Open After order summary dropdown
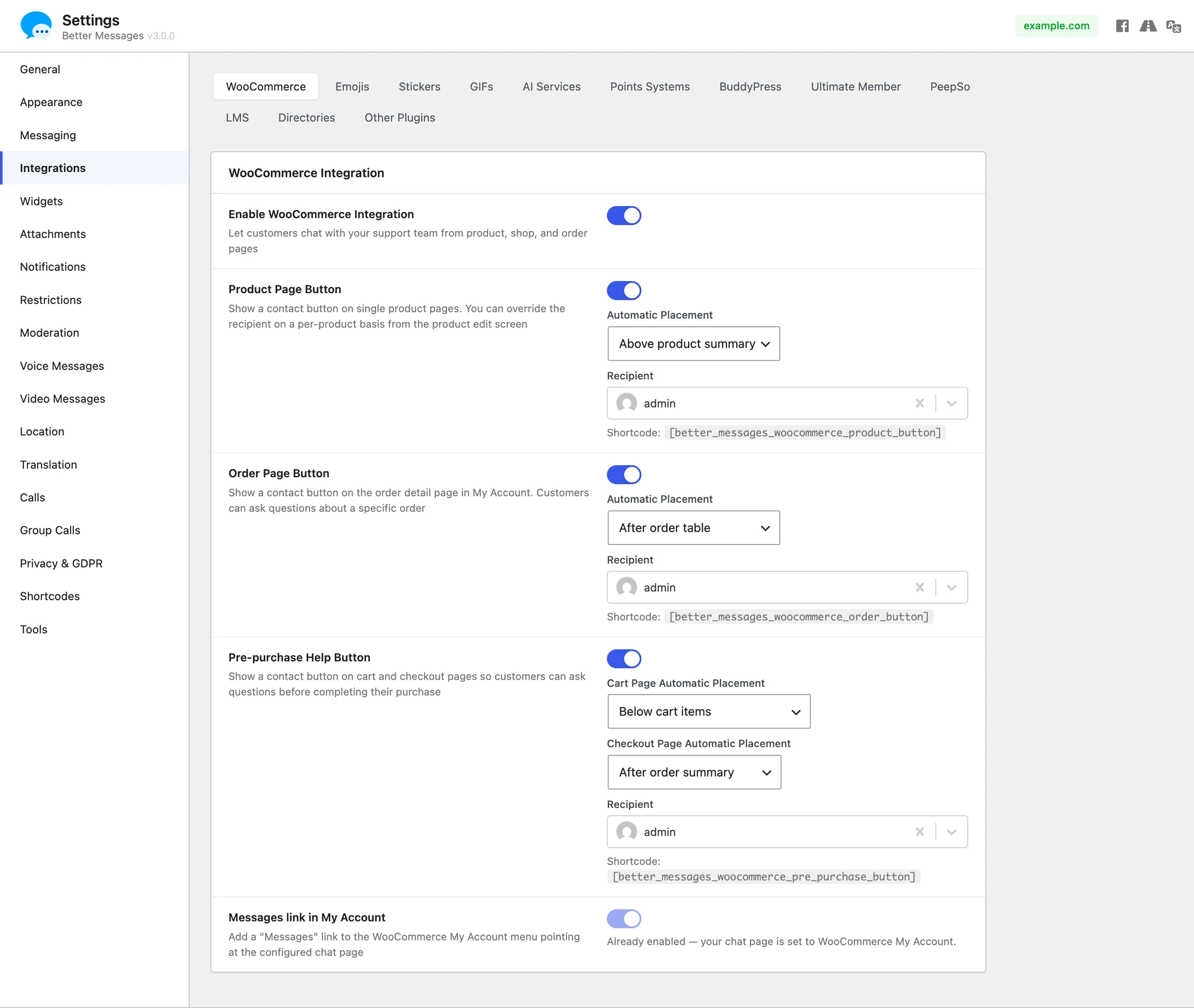 pyautogui.click(x=694, y=773)
